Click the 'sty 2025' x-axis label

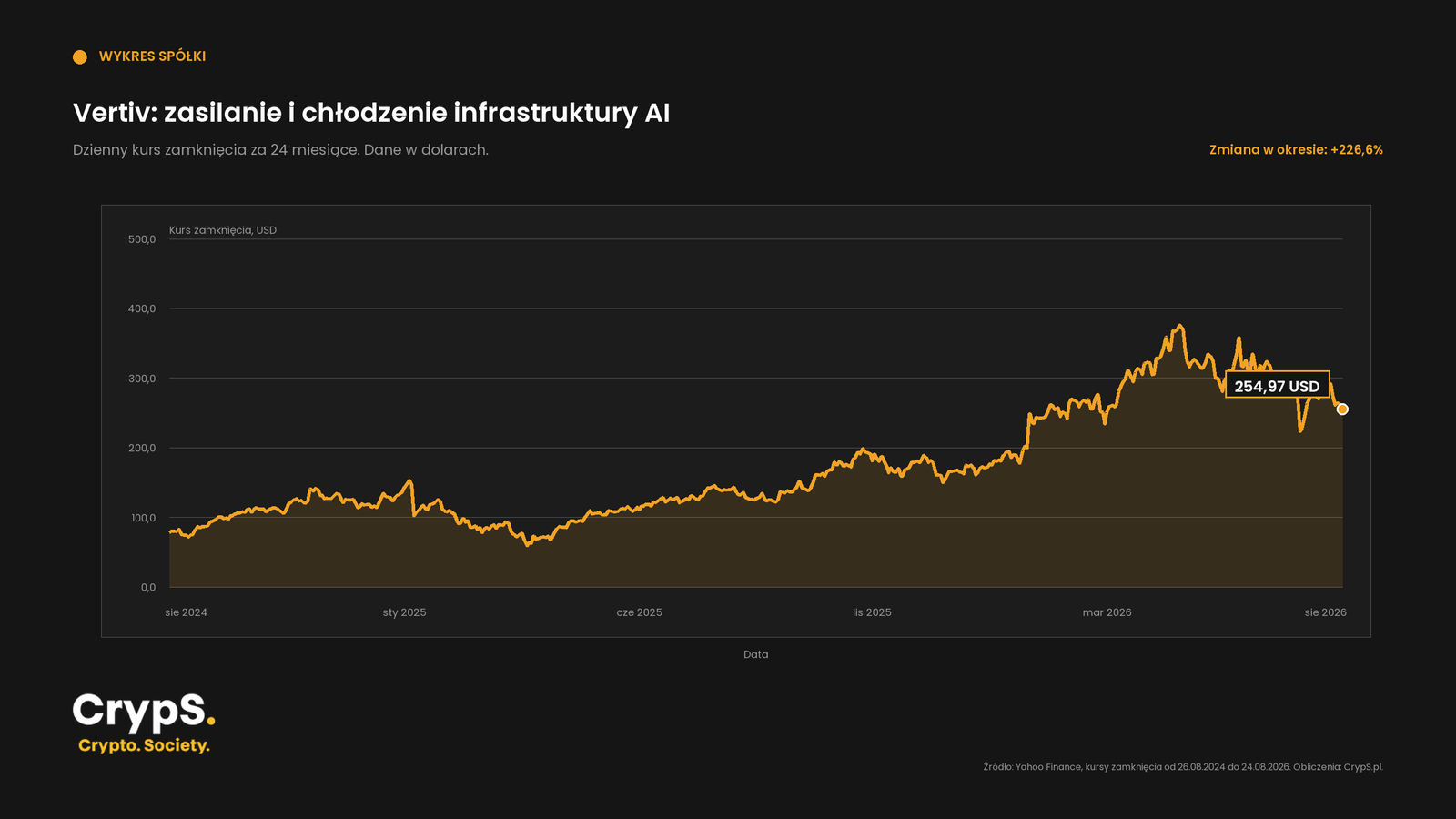tap(404, 612)
